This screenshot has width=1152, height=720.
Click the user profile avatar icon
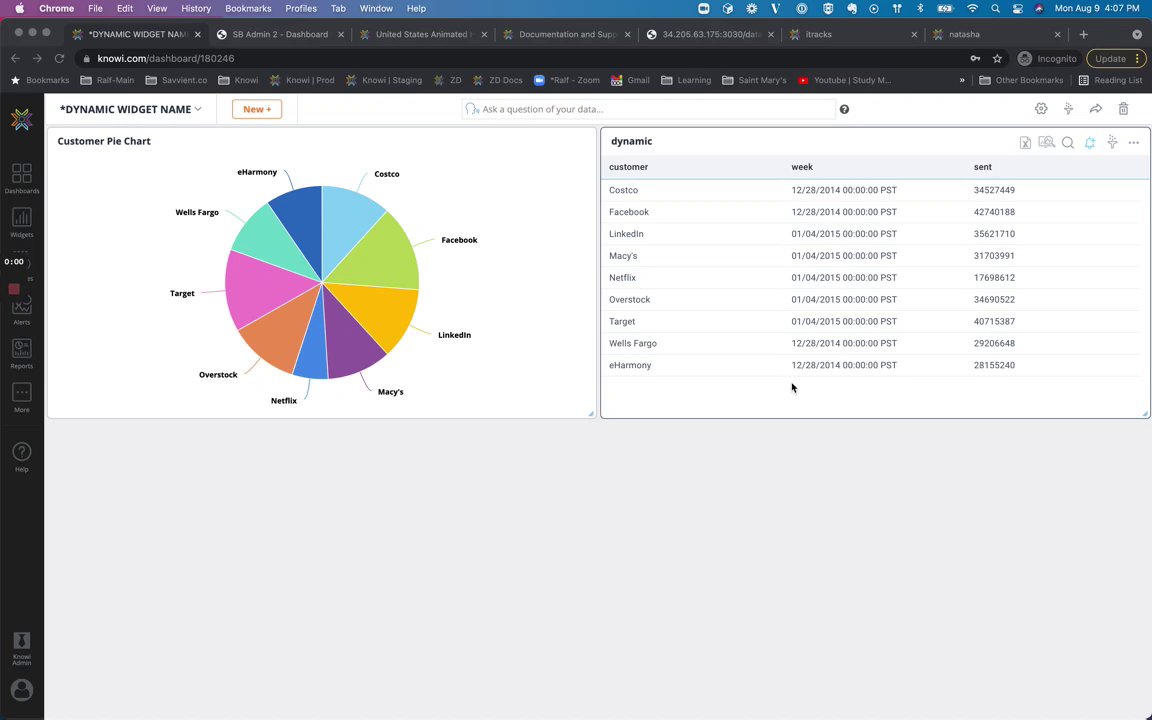[x=22, y=690]
